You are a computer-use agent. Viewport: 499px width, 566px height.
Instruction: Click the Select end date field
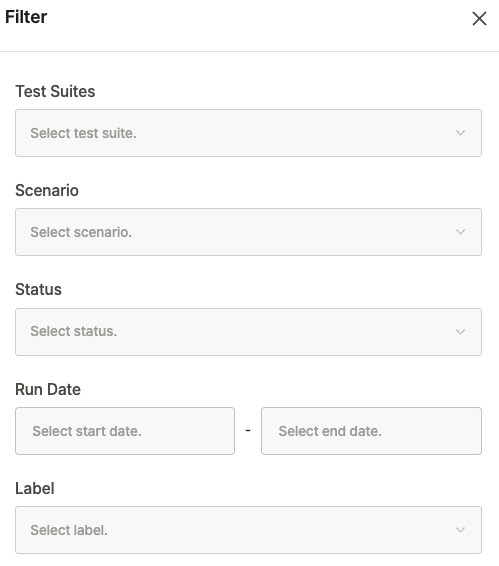[x=372, y=431]
